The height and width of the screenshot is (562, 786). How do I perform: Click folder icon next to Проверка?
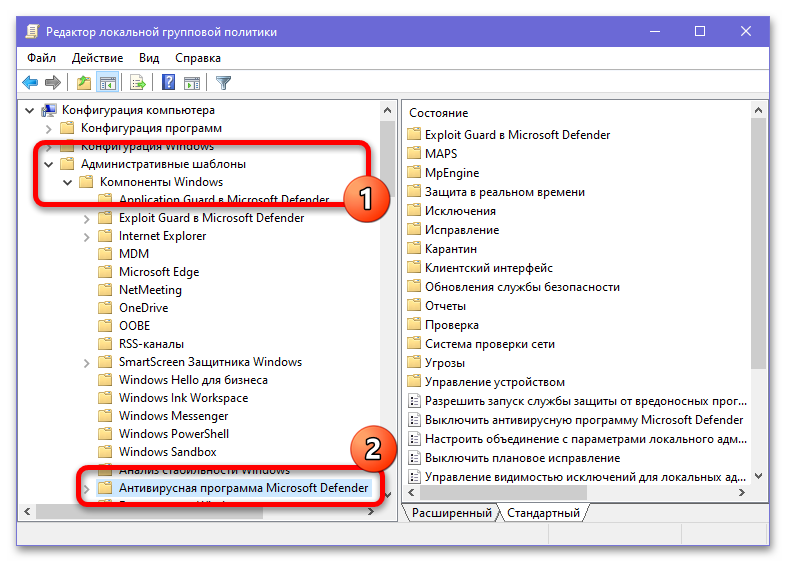coord(414,324)
